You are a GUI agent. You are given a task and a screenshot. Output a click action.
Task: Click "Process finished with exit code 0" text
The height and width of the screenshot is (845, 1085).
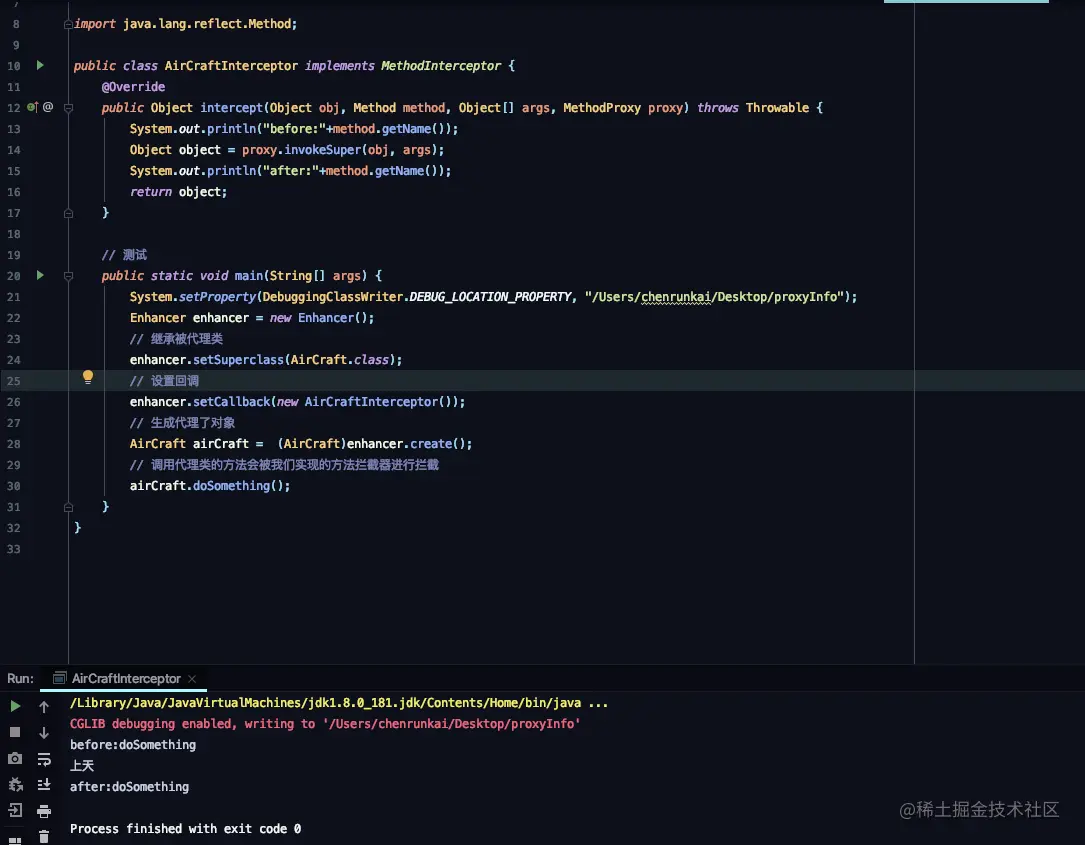[185, 828]
